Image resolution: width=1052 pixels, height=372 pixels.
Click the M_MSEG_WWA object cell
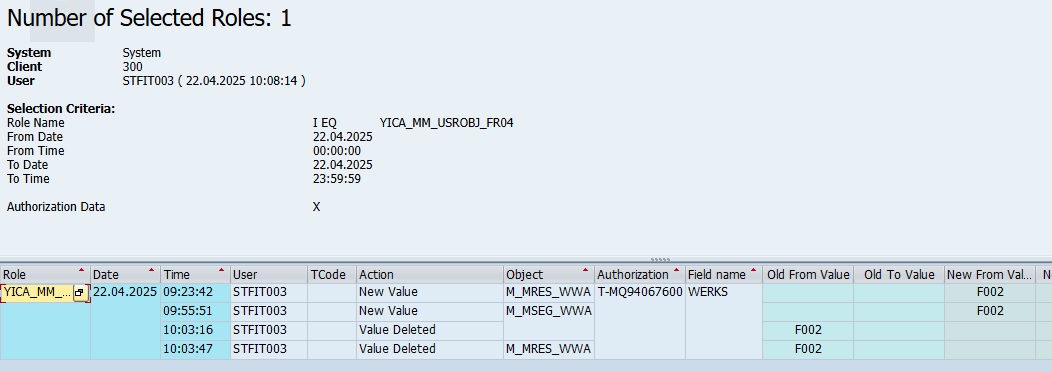(x=548, y=311)
